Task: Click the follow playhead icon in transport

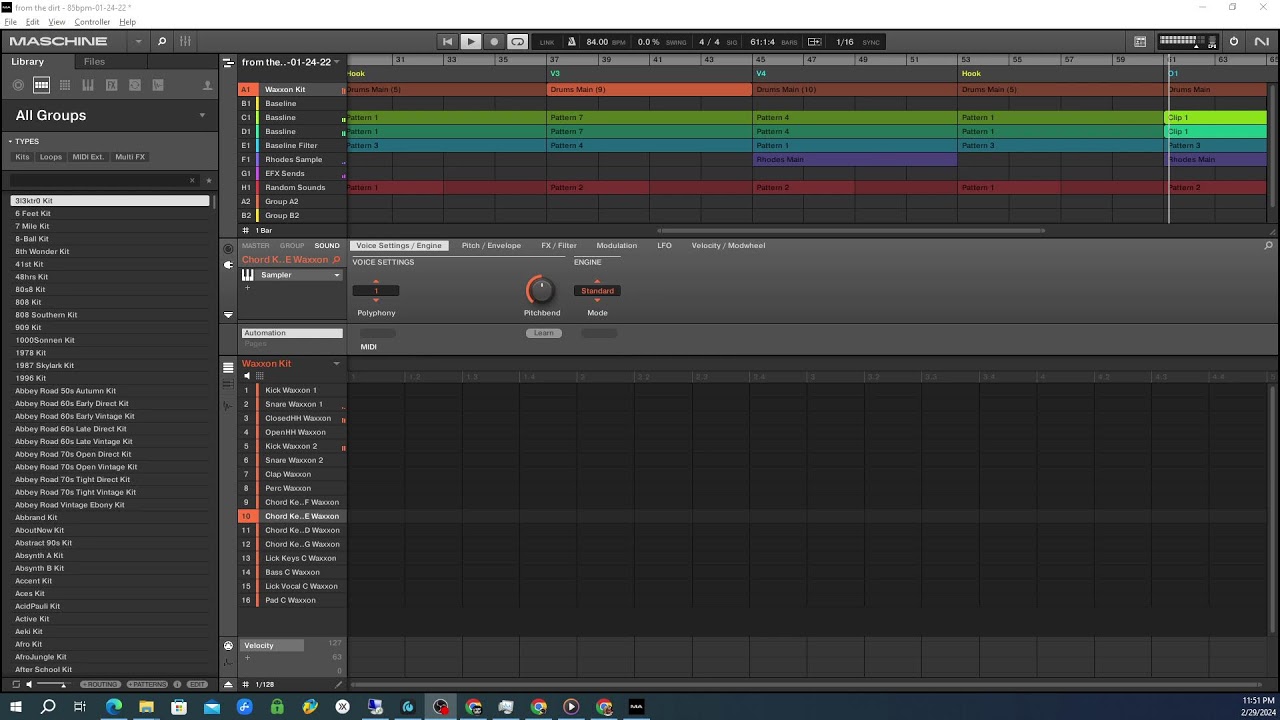Action: [815, 41]
